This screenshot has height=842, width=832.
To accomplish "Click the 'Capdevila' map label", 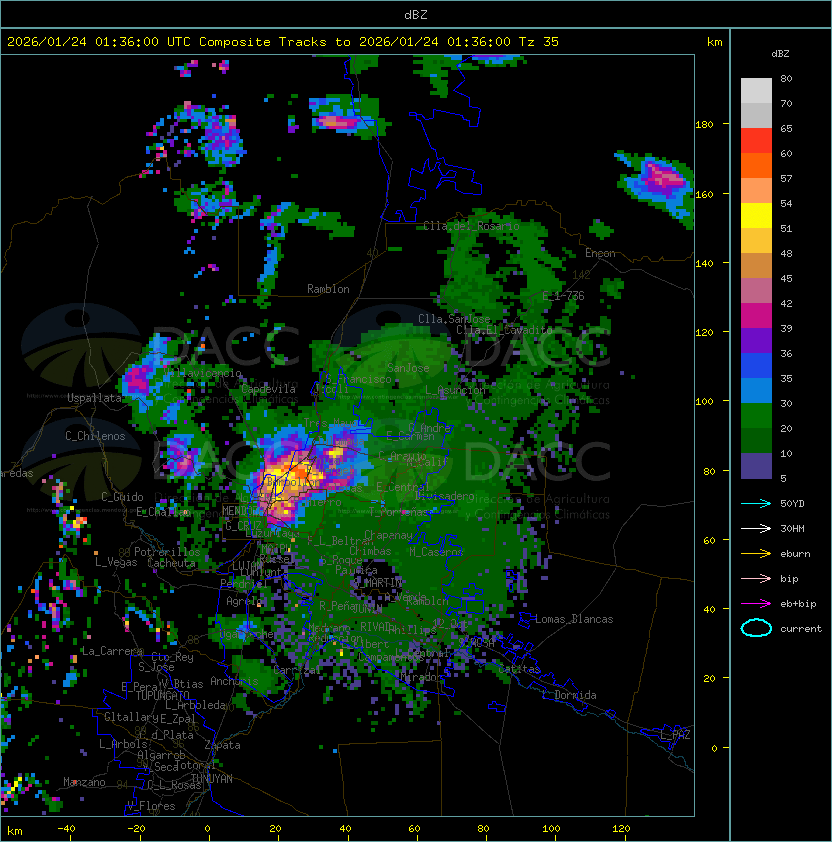I will 269,389.
